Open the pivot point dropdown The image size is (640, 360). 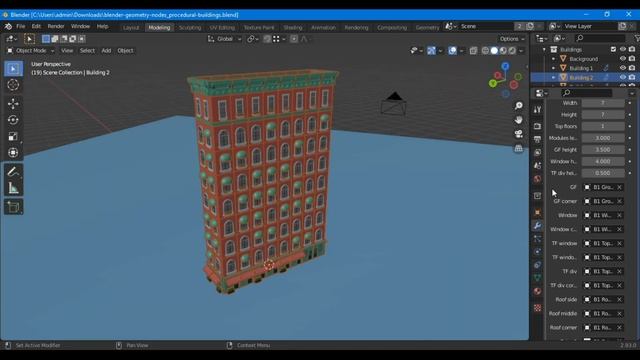(253, 39)
